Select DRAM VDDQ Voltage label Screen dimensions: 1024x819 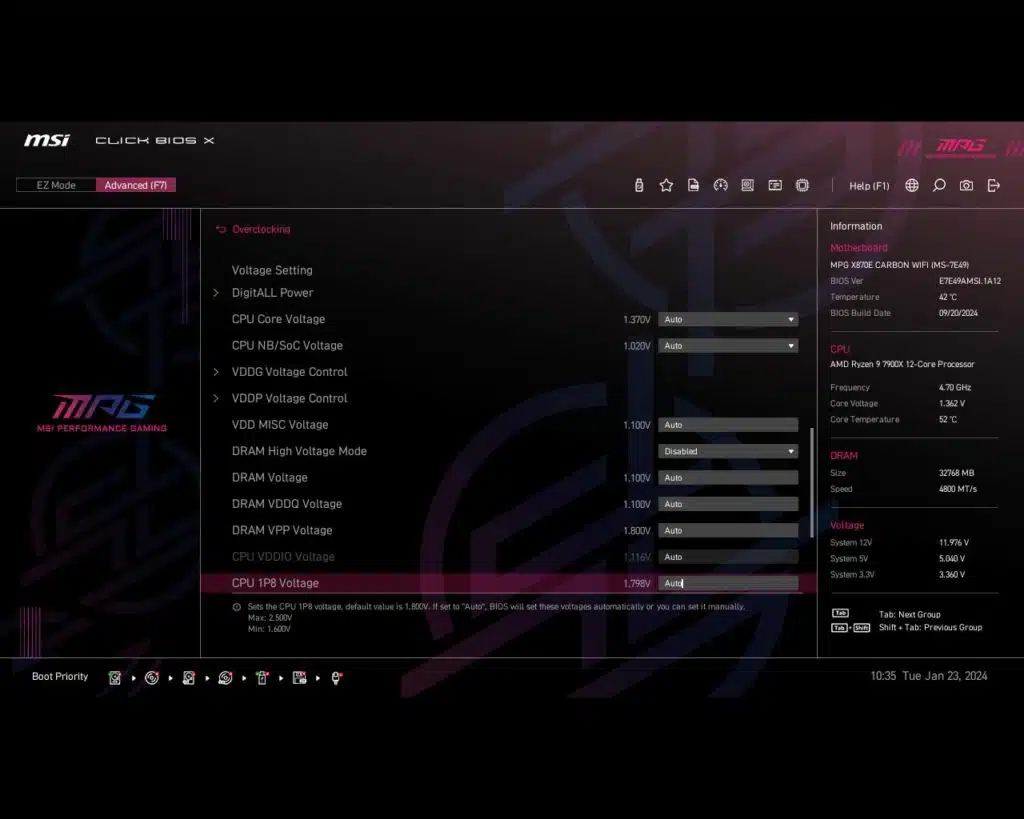coord(287,504)
